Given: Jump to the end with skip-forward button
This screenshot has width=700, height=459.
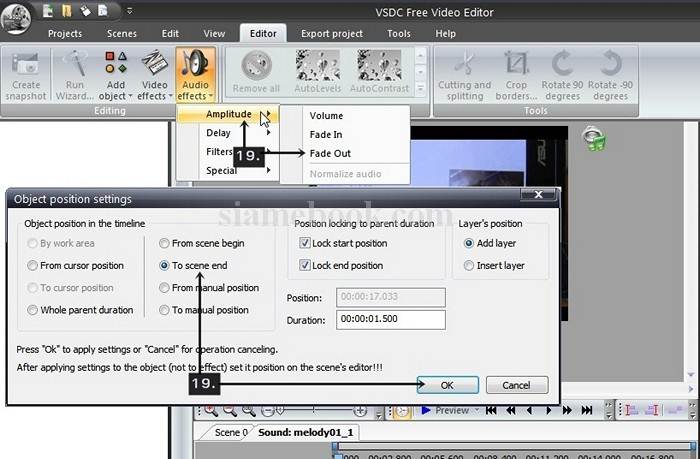Looking at the screenshot, I should coord(587,410).
